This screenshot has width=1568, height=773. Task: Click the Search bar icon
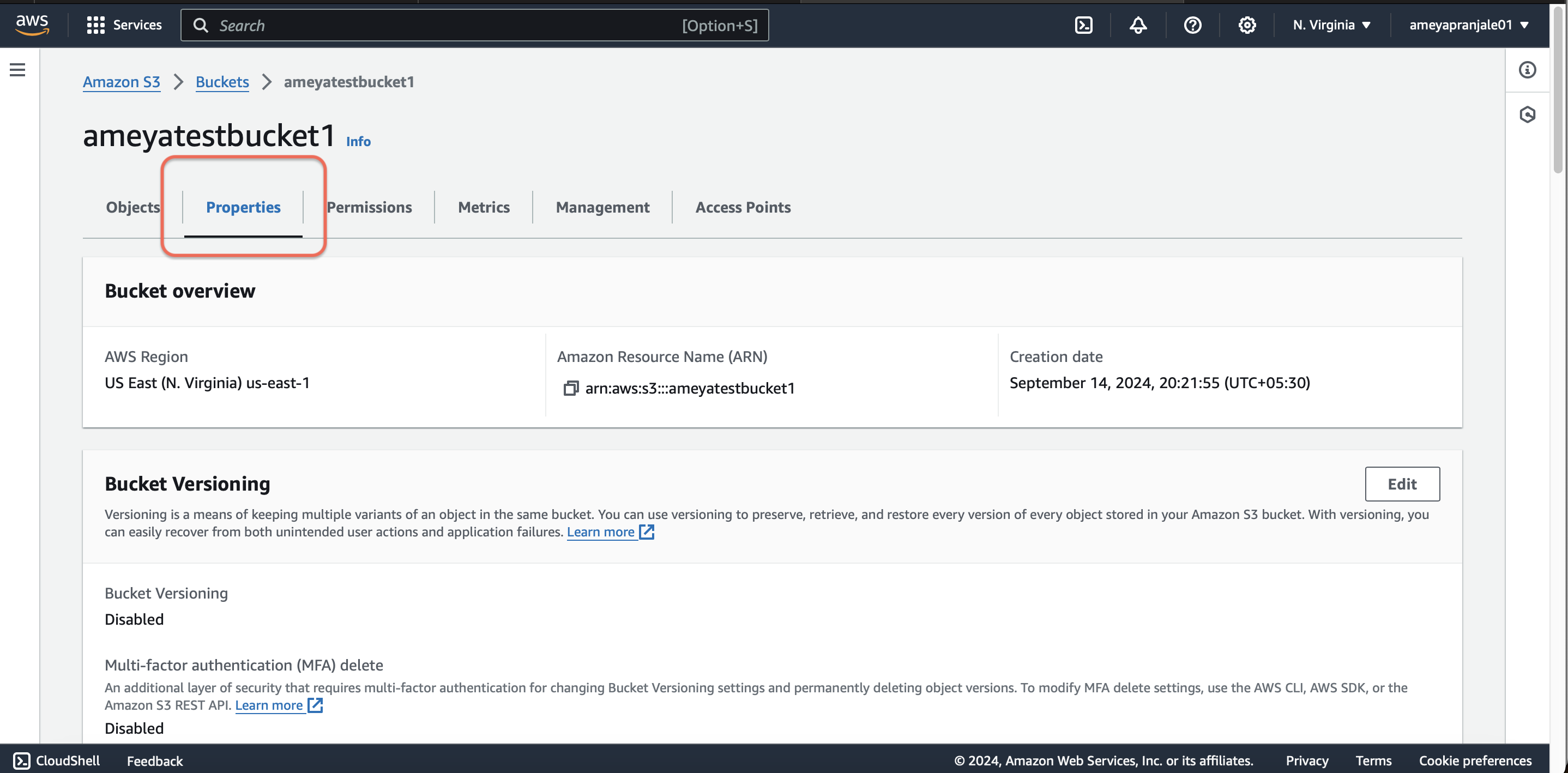(x=200, y=25)
